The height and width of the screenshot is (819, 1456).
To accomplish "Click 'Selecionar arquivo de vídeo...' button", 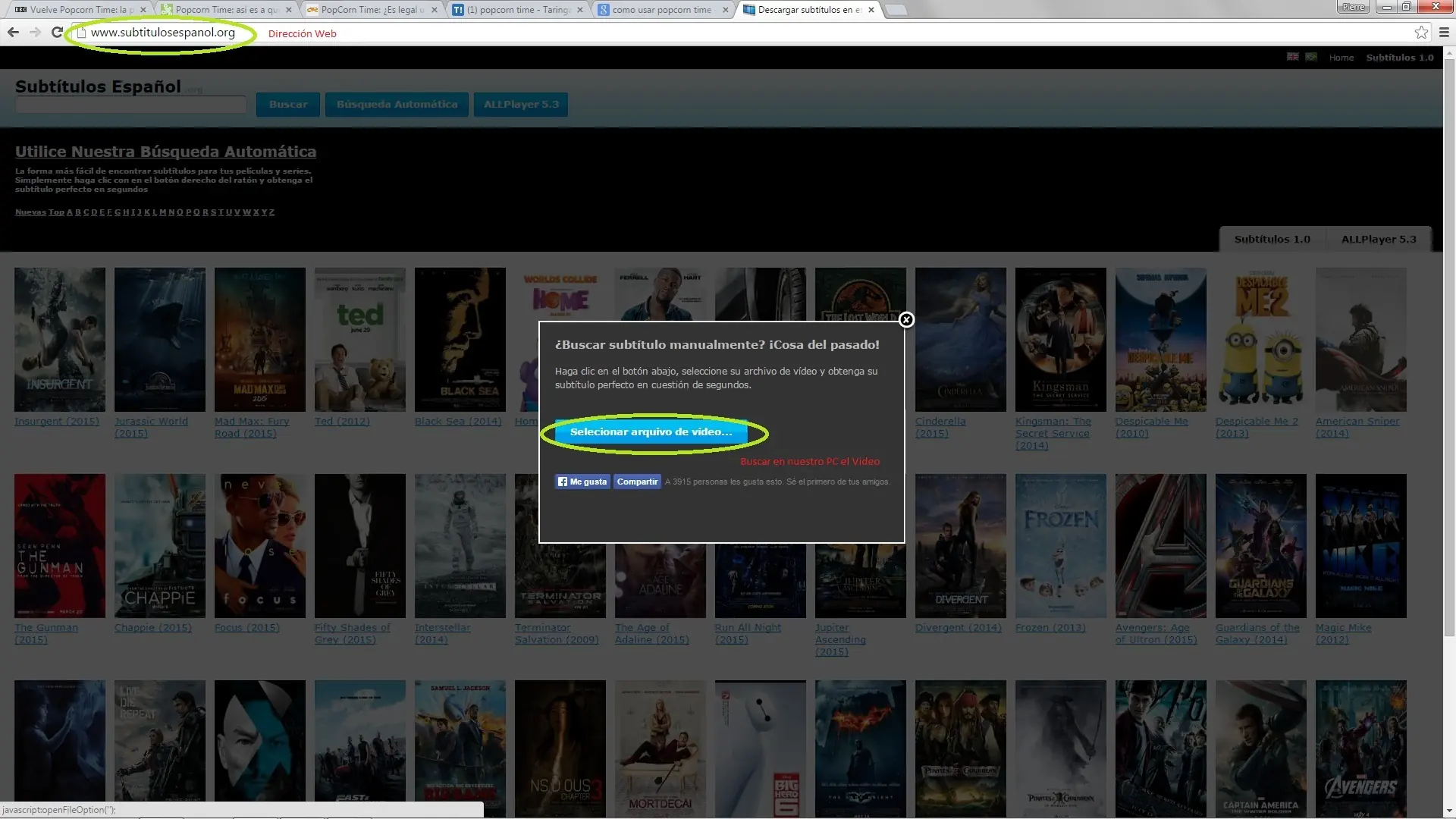I will pyautogui.click(x=651, y=431).
